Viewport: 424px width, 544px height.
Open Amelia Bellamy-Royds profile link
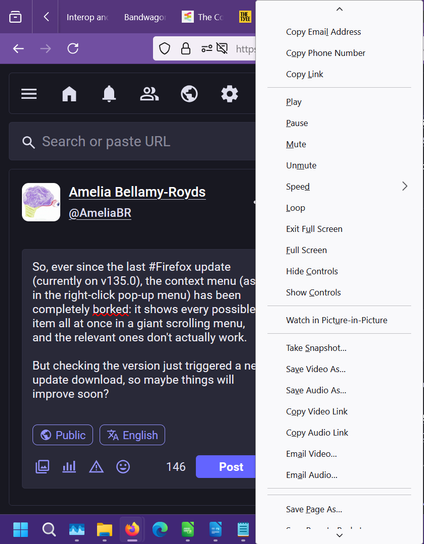(x=137, y=192)
